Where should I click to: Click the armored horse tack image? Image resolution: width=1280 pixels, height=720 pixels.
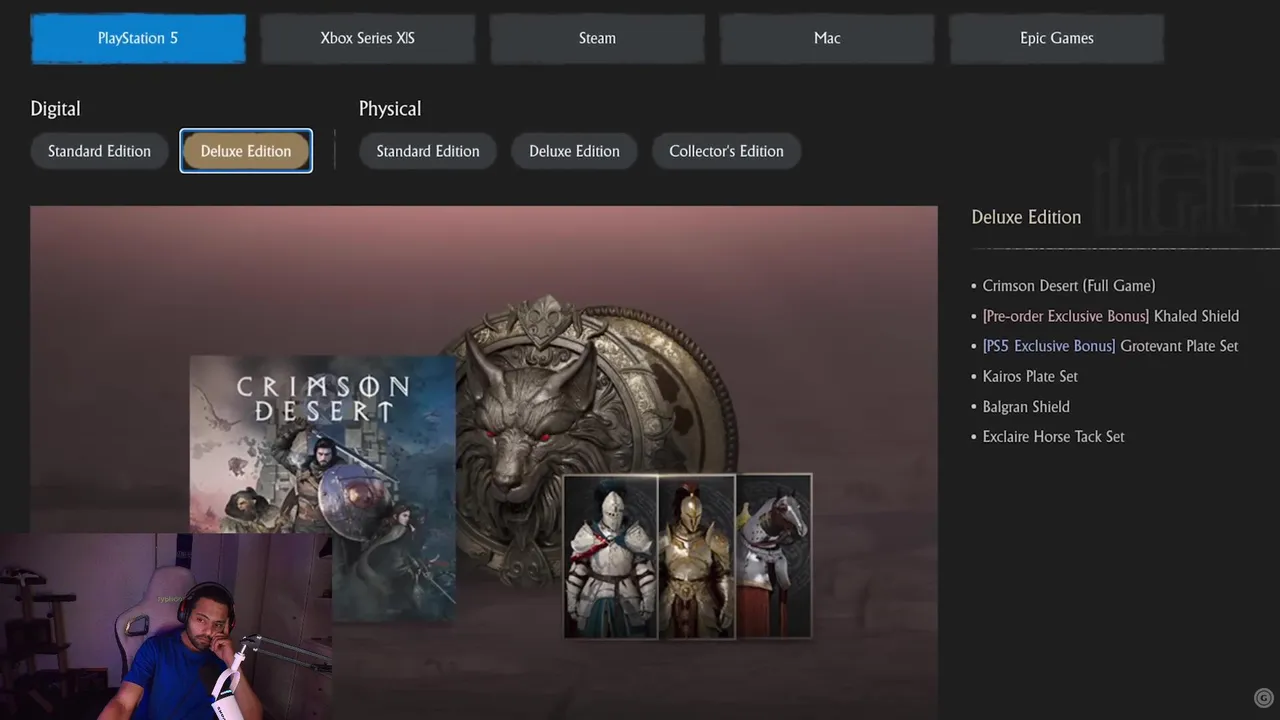point(774,556)
